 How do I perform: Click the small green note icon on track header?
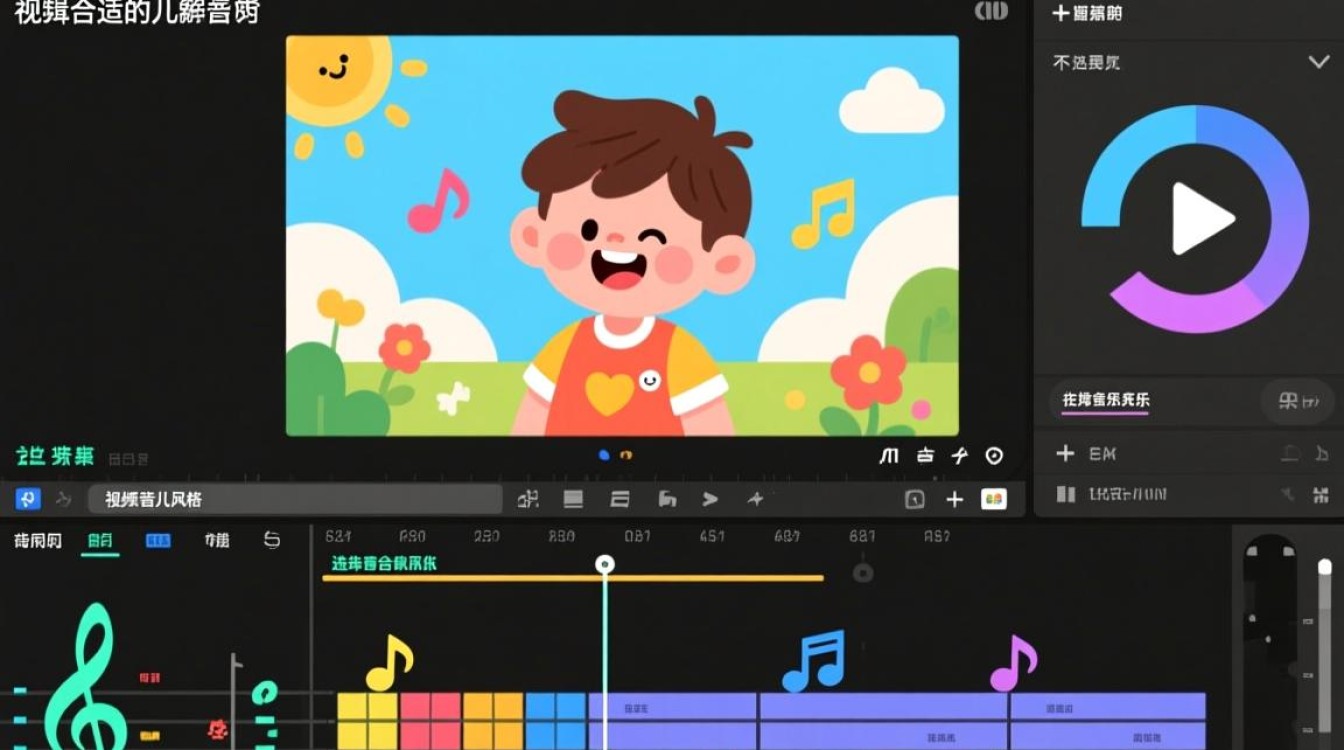click(264, 692)
